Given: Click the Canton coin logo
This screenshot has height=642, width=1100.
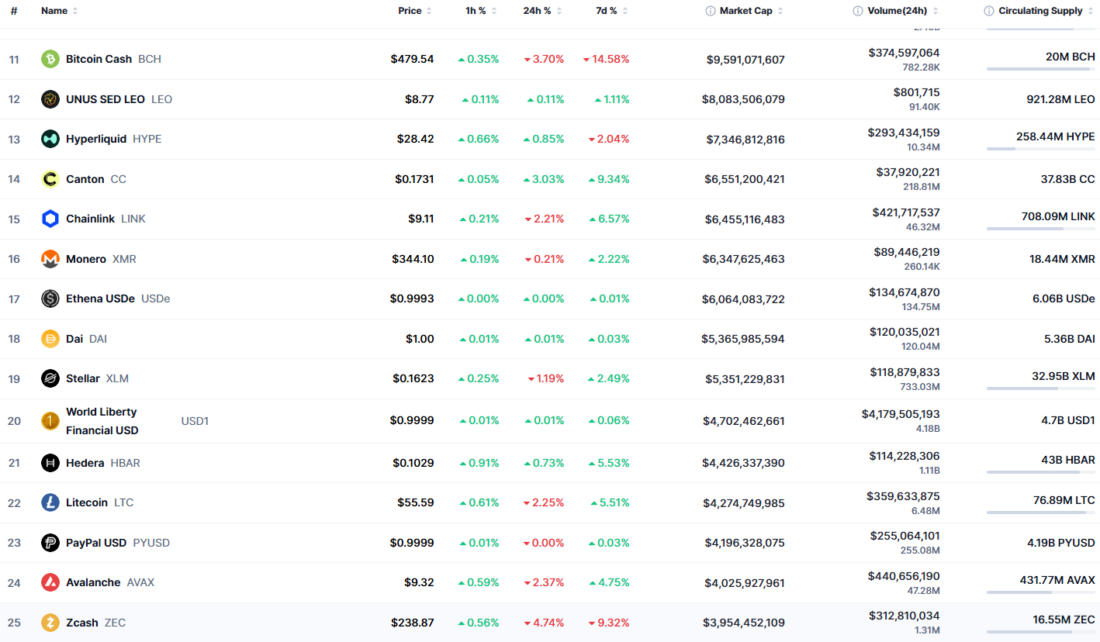Looking at the screenshot, I should click(50, 179).
